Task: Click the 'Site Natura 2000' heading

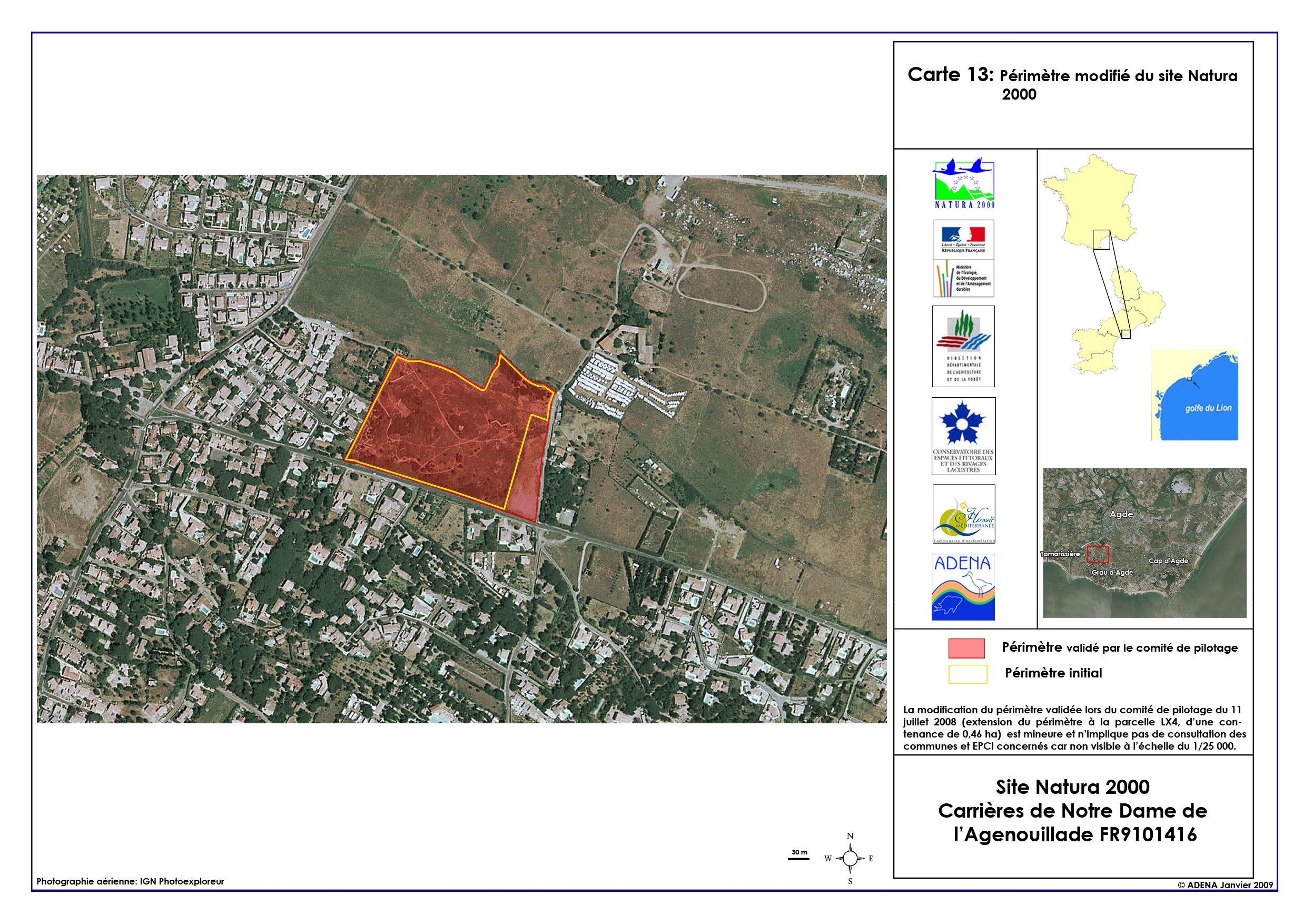Action: [1073, 787]
